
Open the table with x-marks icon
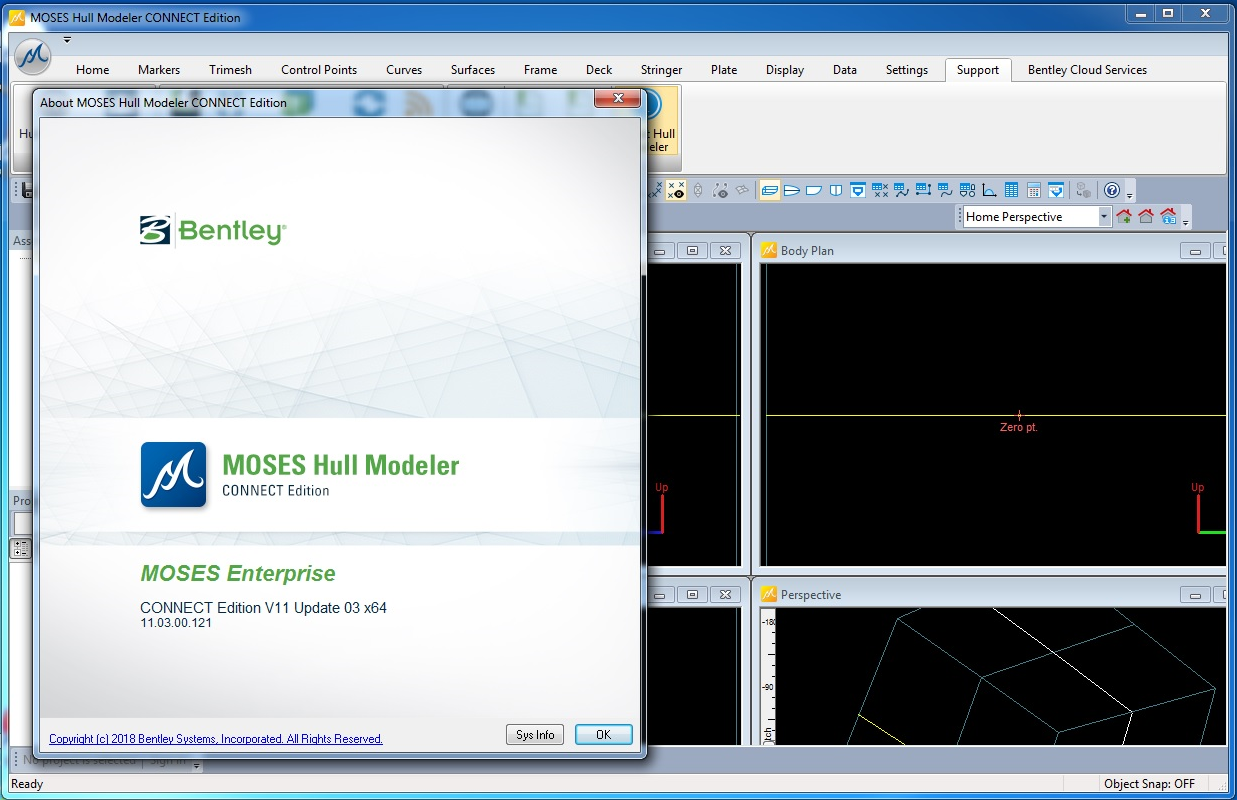tap(880, 190)
